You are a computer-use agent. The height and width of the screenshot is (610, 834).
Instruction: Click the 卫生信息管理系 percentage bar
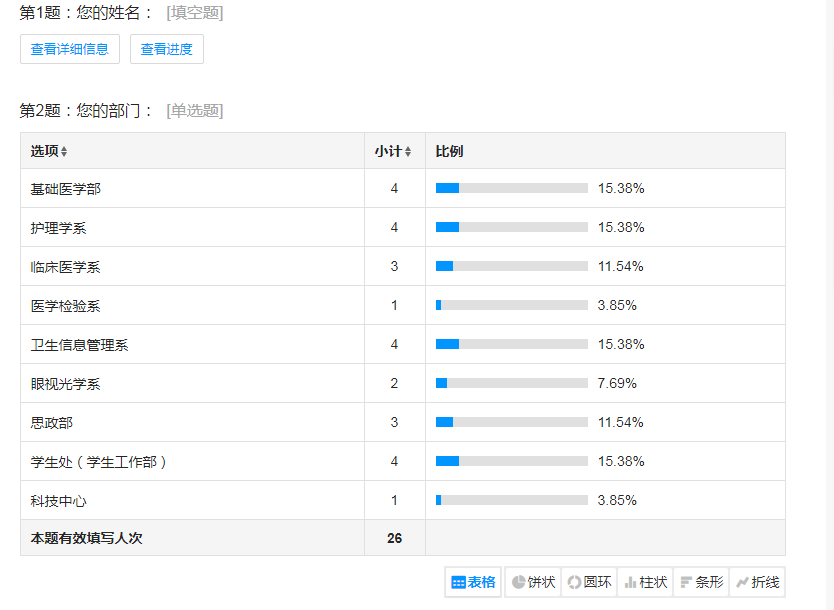pos(511,344)
